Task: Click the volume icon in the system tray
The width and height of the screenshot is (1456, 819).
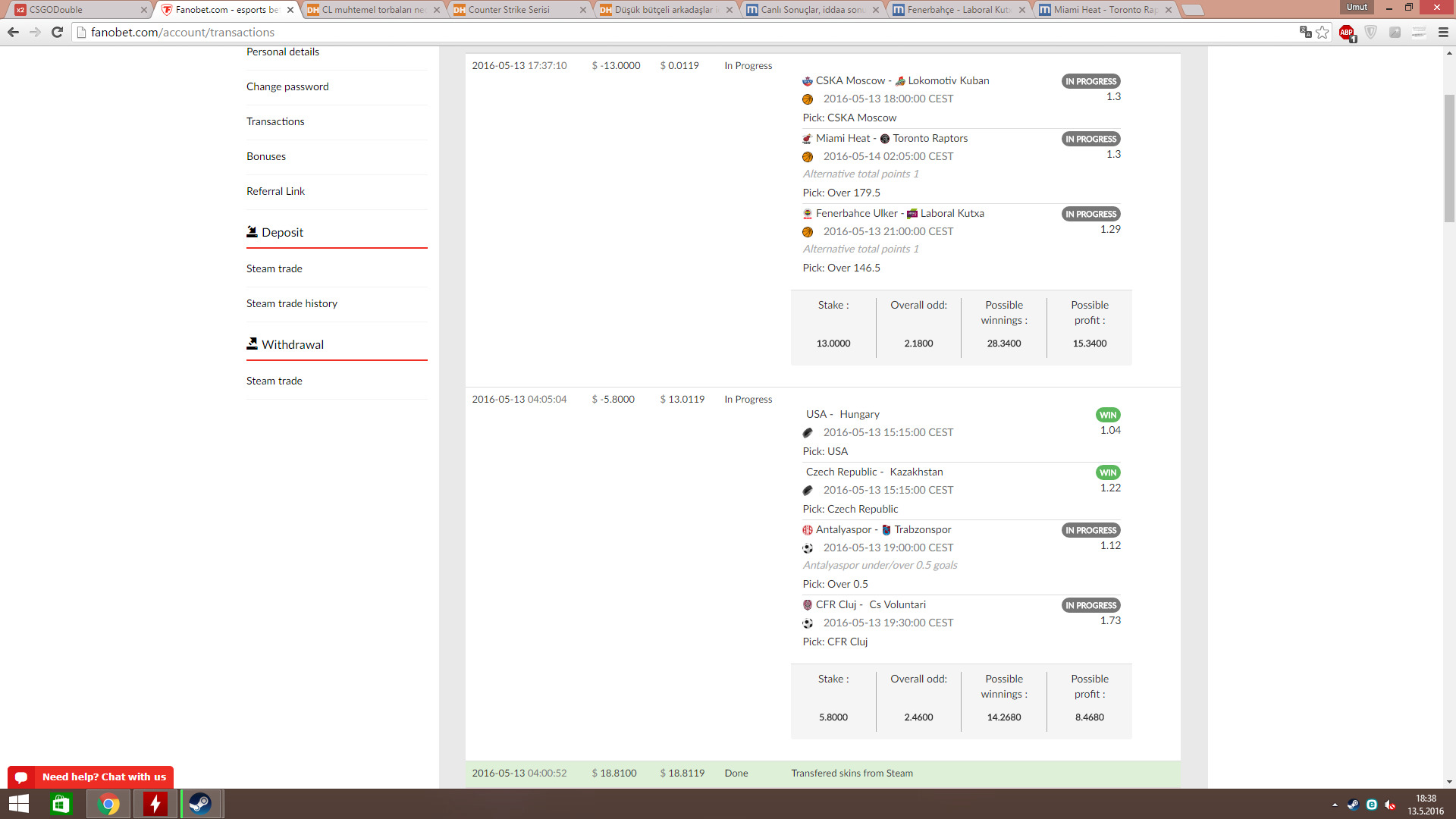Action: [x=1390, y=805]
